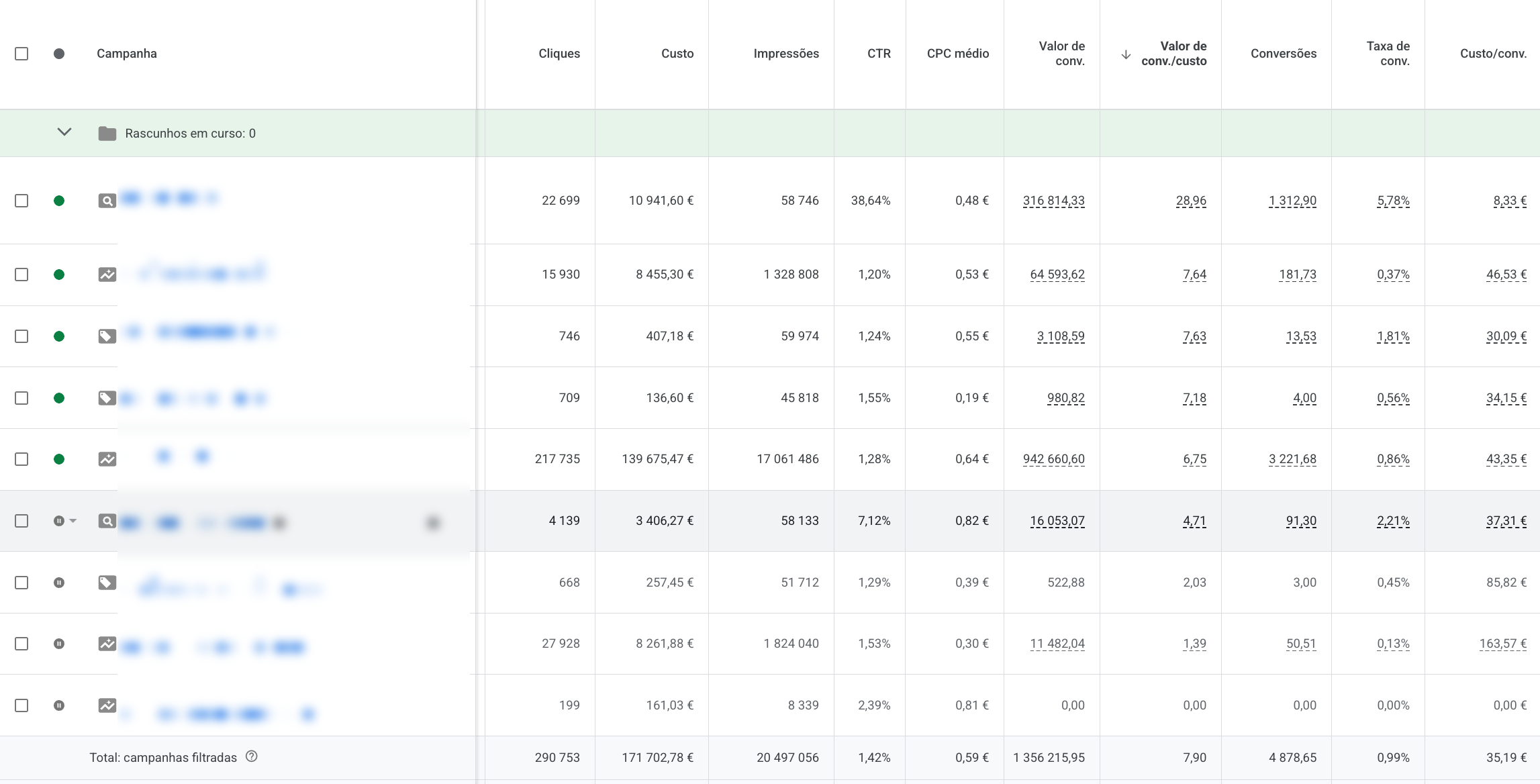Click the Conversões column header
Screen dimensions: 1540x784
point(1284,54)
